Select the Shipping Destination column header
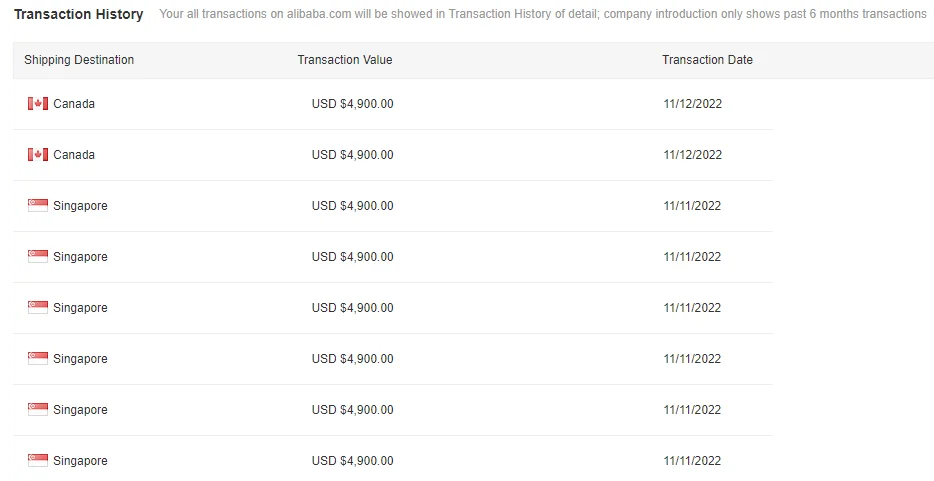The height and width of the screenshot is (481, 934). (x=79, y=60)
